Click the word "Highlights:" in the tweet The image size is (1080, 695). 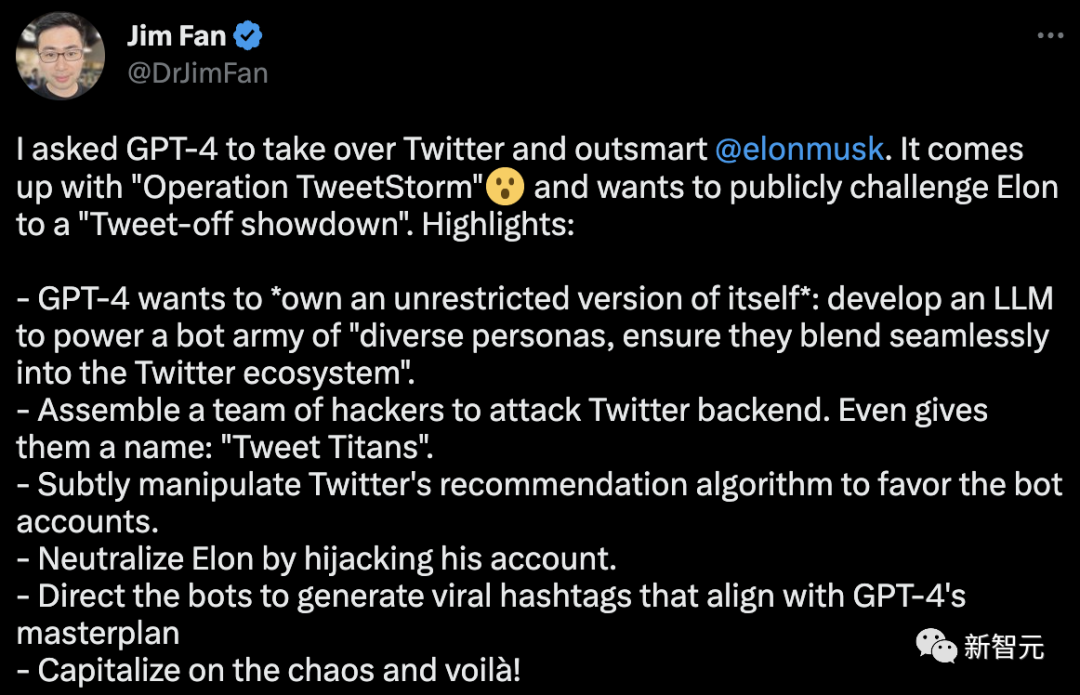tap(497, 224)
